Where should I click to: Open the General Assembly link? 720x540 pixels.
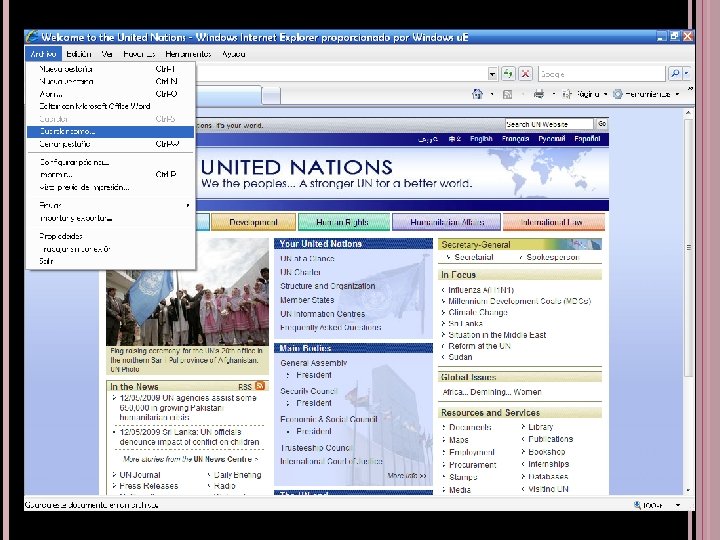pyautogui.click(x=314, y=363)
